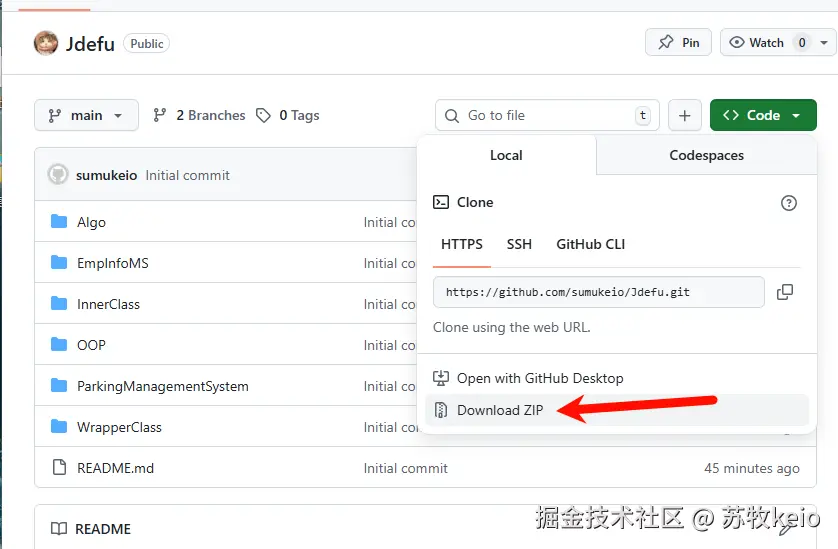
Task: Expand the Watch options dropdown arrow
Action: (x=824, y=42)
